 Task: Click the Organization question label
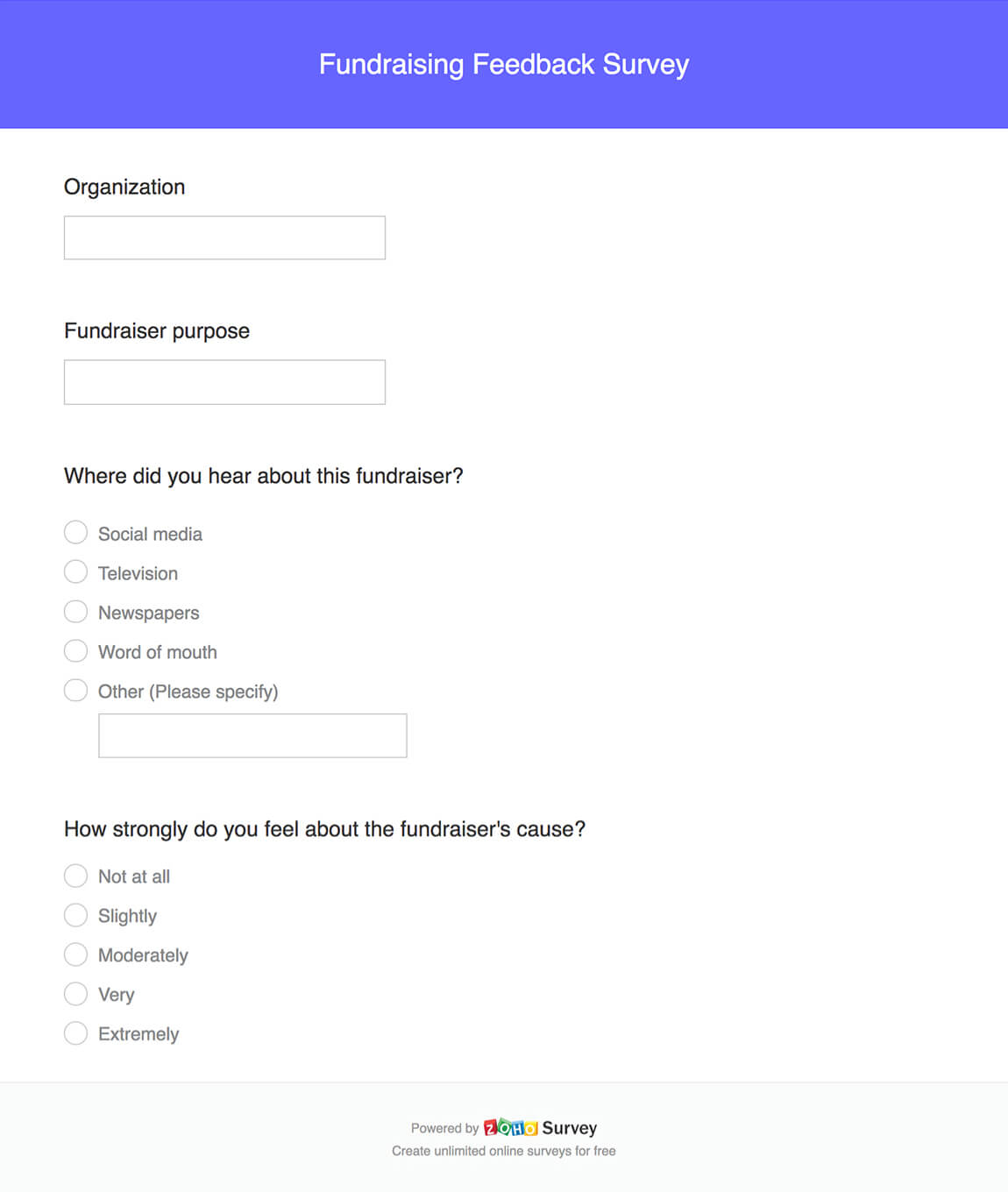point(124,187)
